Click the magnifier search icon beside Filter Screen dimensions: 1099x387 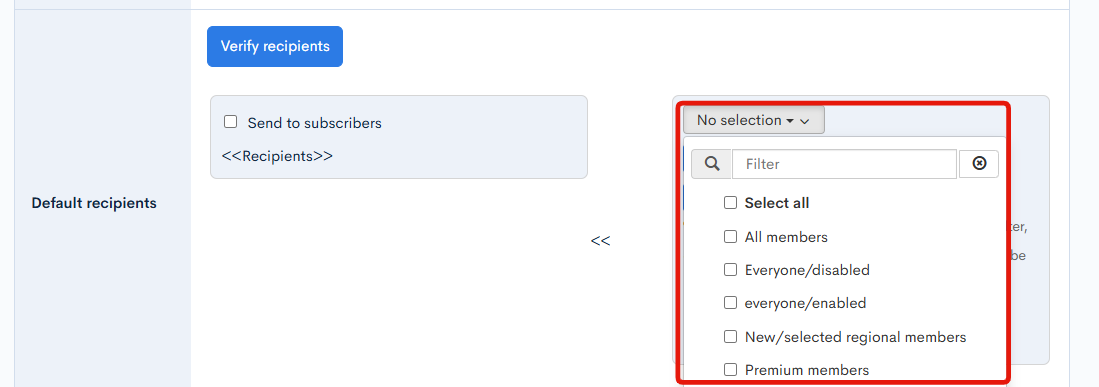pos(711,164)
